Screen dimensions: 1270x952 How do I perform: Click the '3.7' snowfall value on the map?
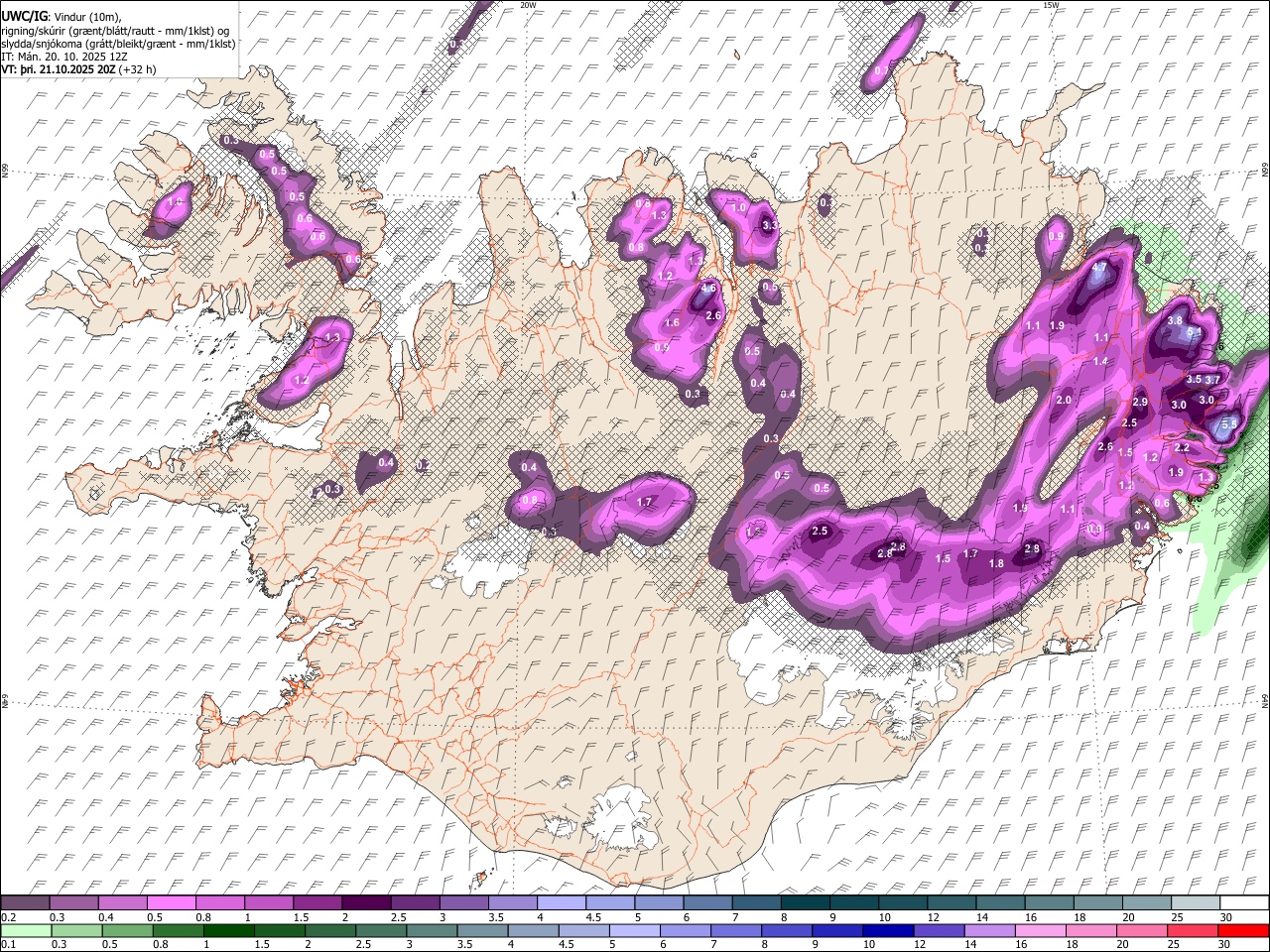[x=1212, y=380]
